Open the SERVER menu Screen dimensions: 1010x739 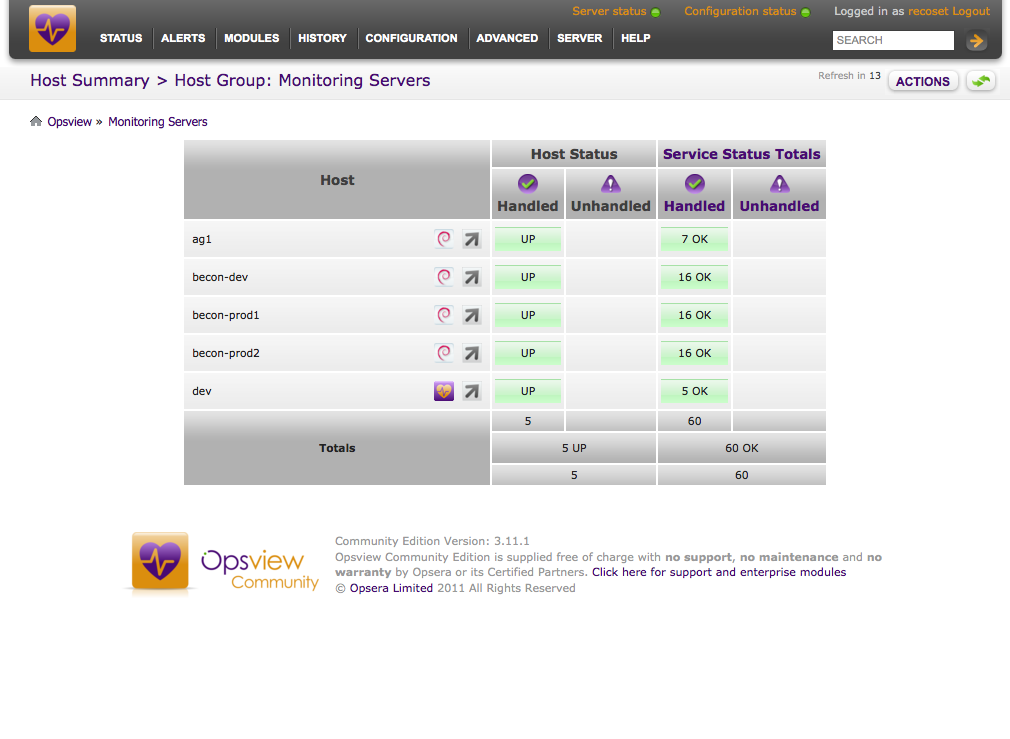tap(580, 38)
